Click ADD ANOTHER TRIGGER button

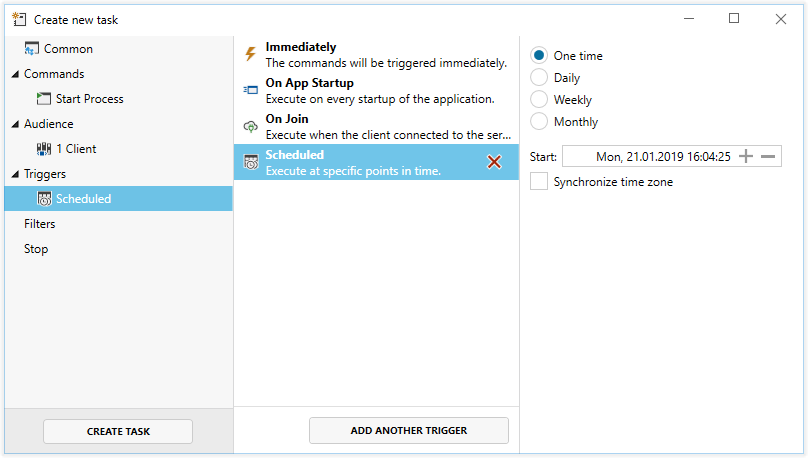click(x=409, y=431)
